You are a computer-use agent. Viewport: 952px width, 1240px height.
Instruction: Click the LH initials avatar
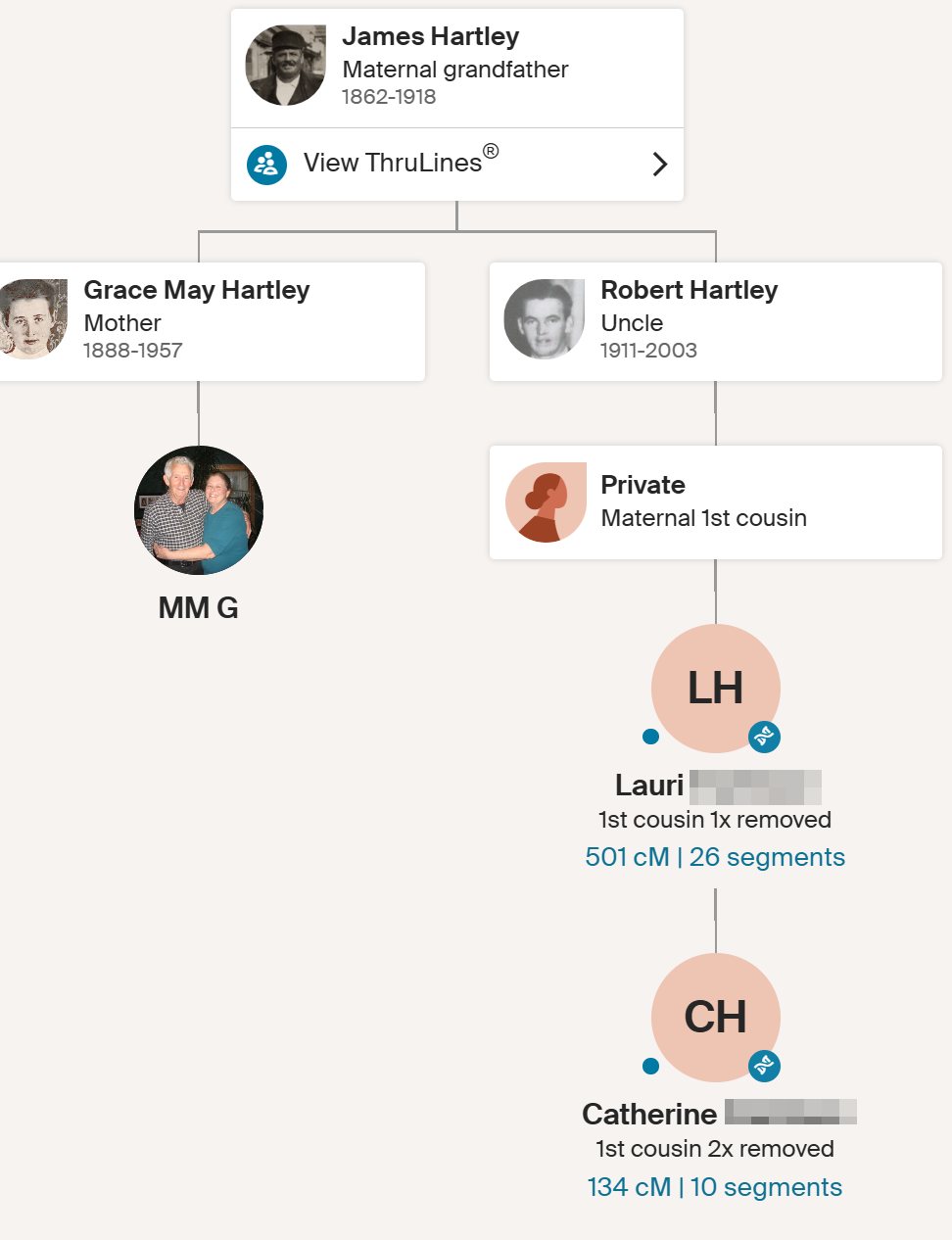[x=716, y=689]
